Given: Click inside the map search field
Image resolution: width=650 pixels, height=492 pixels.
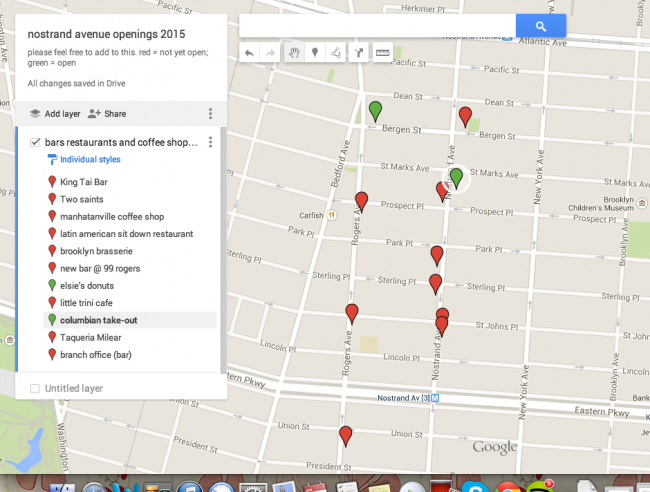Looking at the screenshot, I should [377, 26].
